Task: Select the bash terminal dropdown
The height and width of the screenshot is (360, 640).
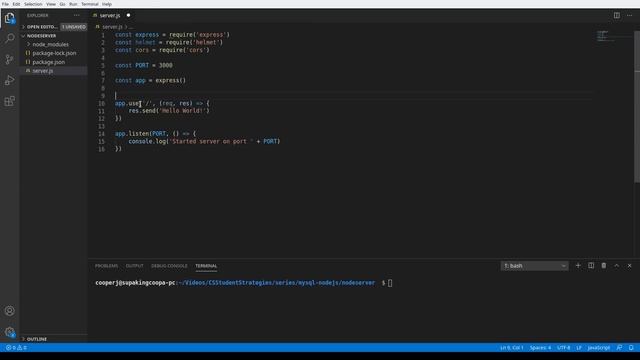Action: click(x=535, y=266)
